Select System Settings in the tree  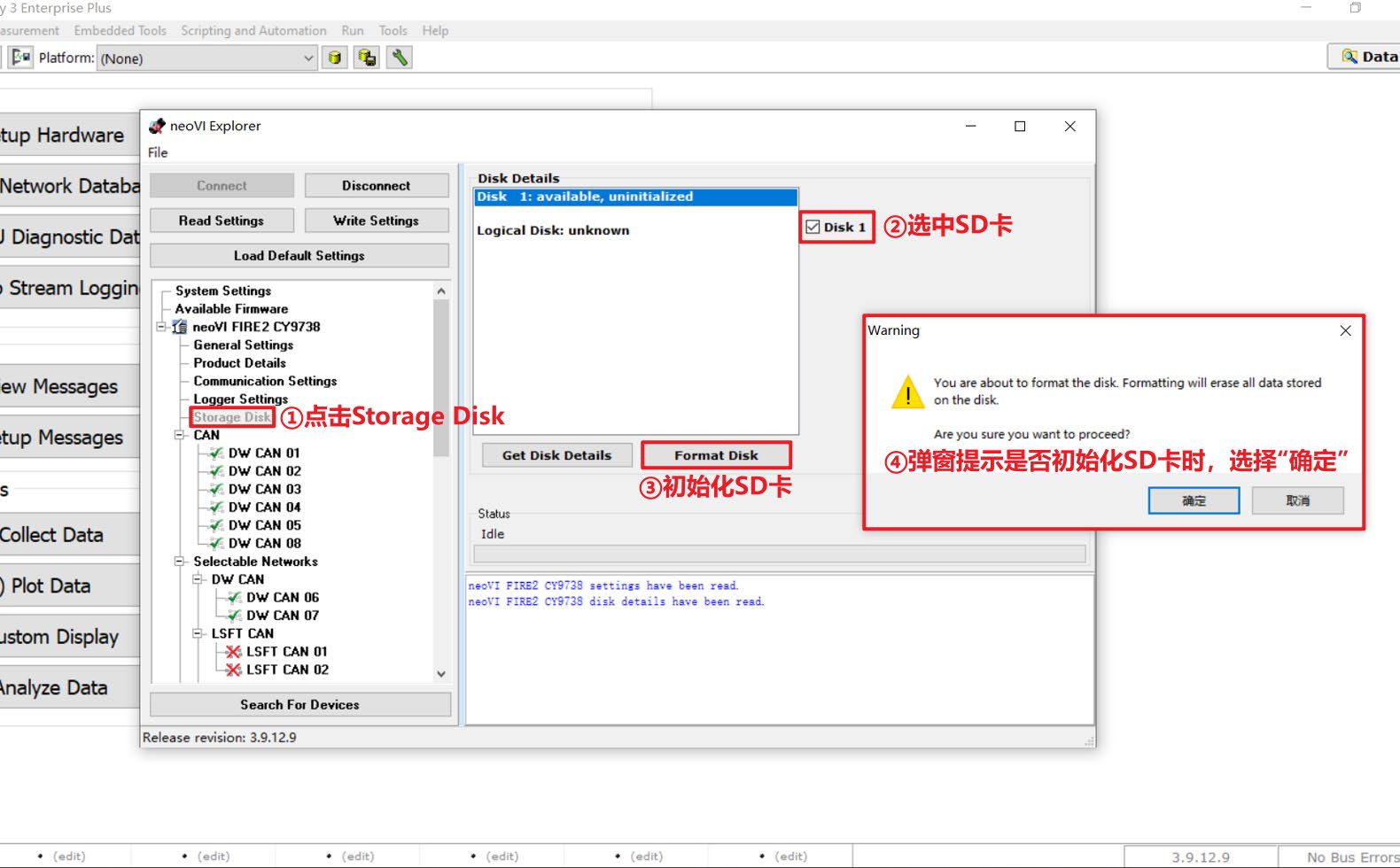223,291
